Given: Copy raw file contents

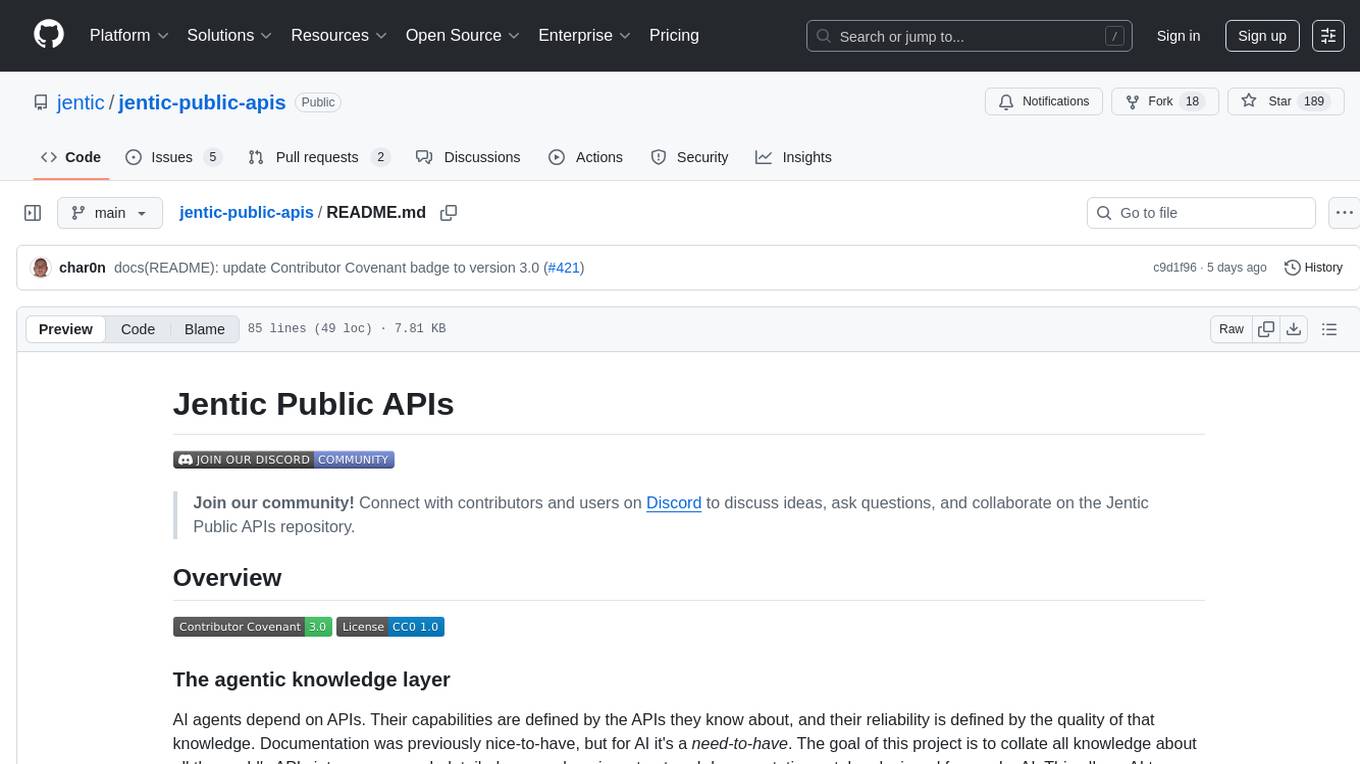Looking at the screenshot, I should [1267, 329].
